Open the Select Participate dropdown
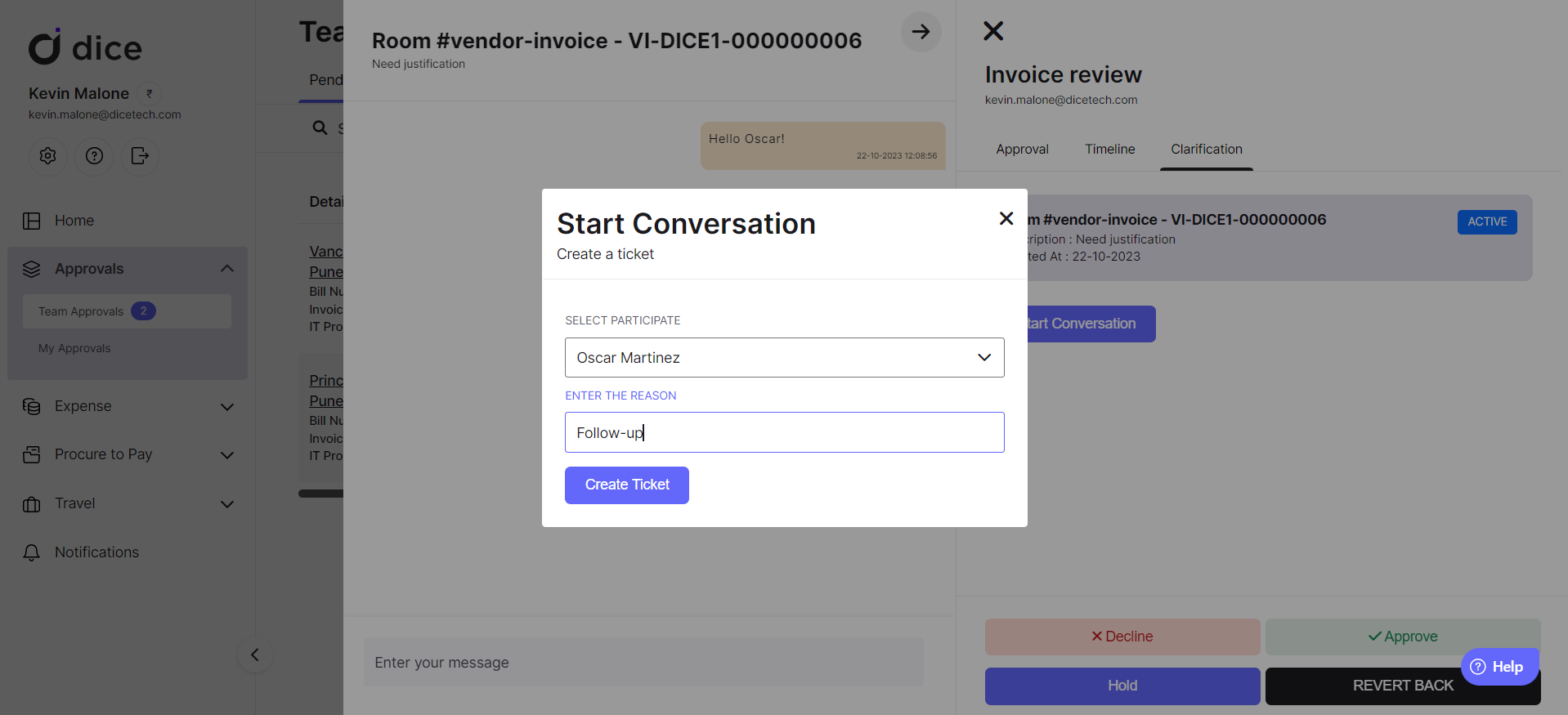 click(x=785, y=357)
